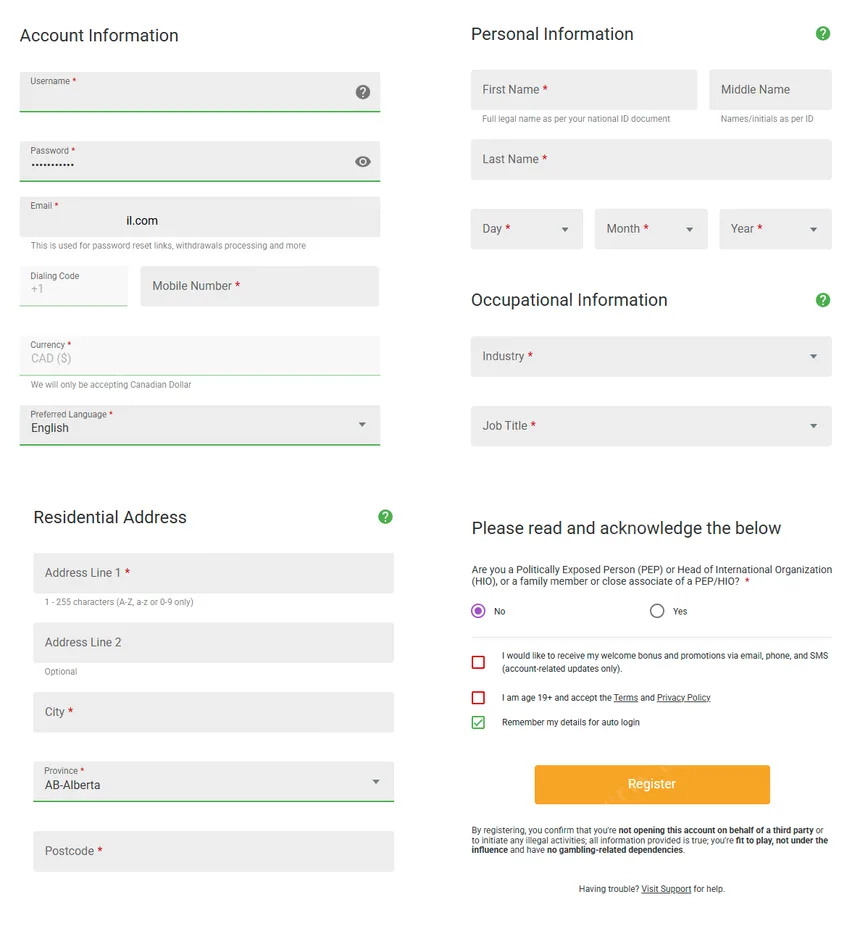Expand the Job Title dropdown
The height and width of the screenshot is (929, 860).
(651, 426)
